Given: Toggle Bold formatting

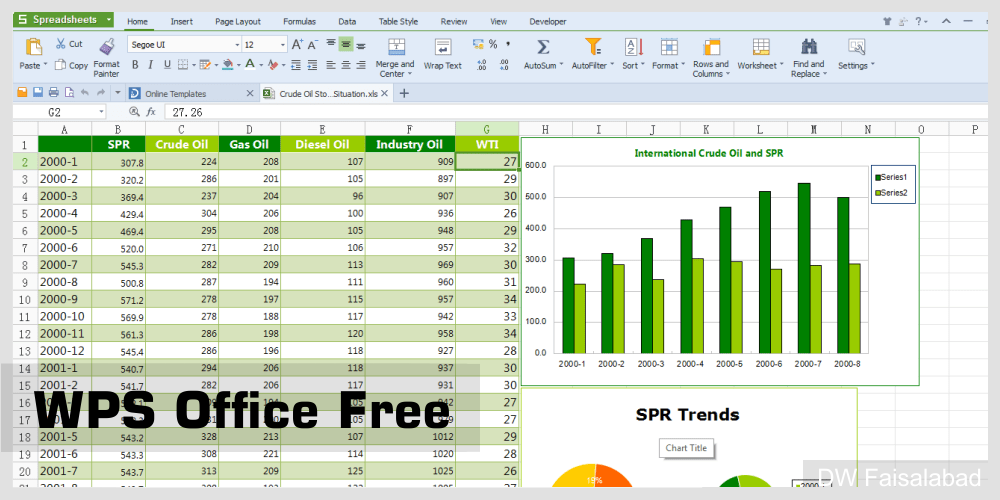Looking at the screenshot, I should point(135,64).
